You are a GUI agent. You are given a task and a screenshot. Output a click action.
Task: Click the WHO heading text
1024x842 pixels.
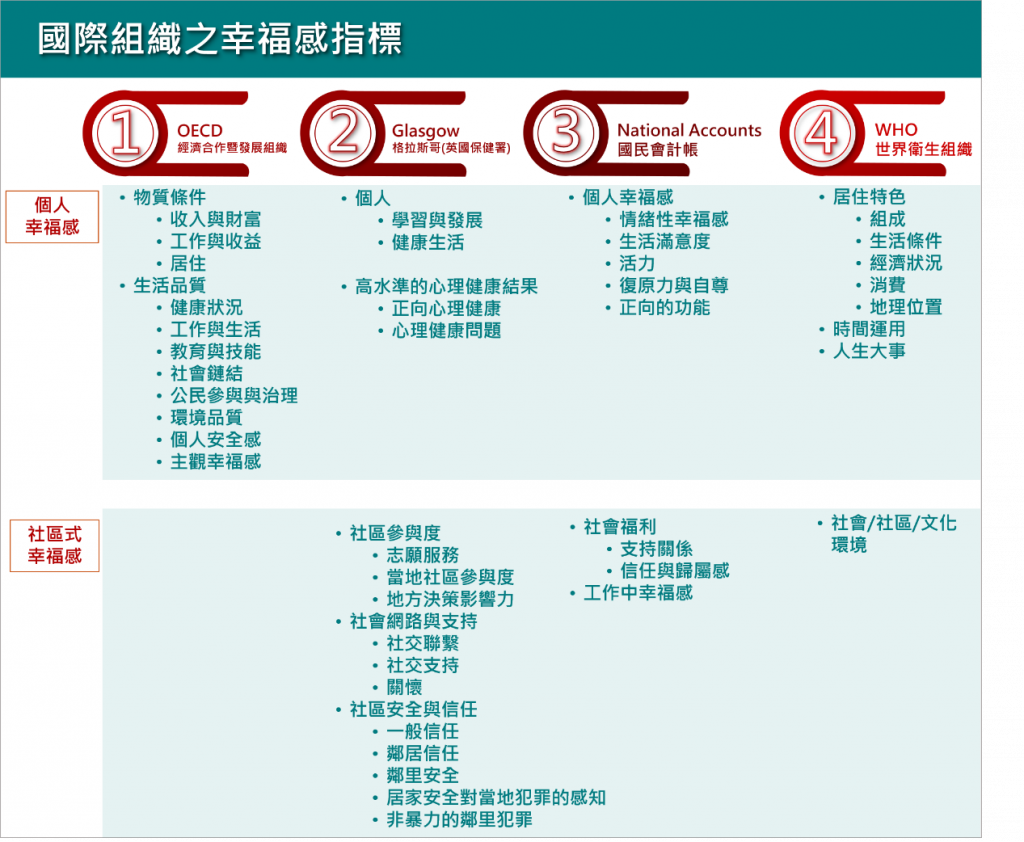click(x=896, y=129)
